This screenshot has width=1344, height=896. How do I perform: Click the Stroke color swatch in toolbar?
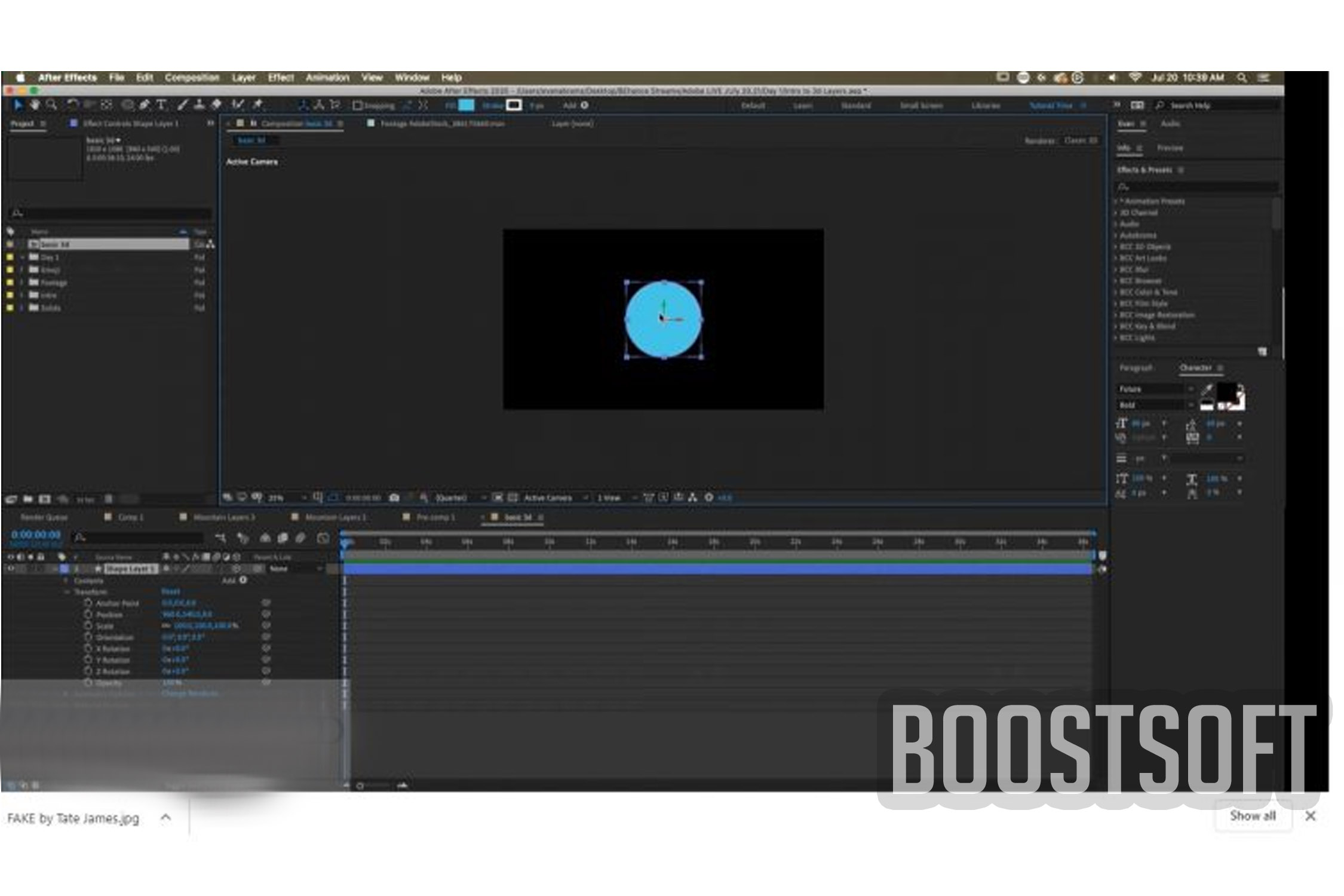coord(514,105)
